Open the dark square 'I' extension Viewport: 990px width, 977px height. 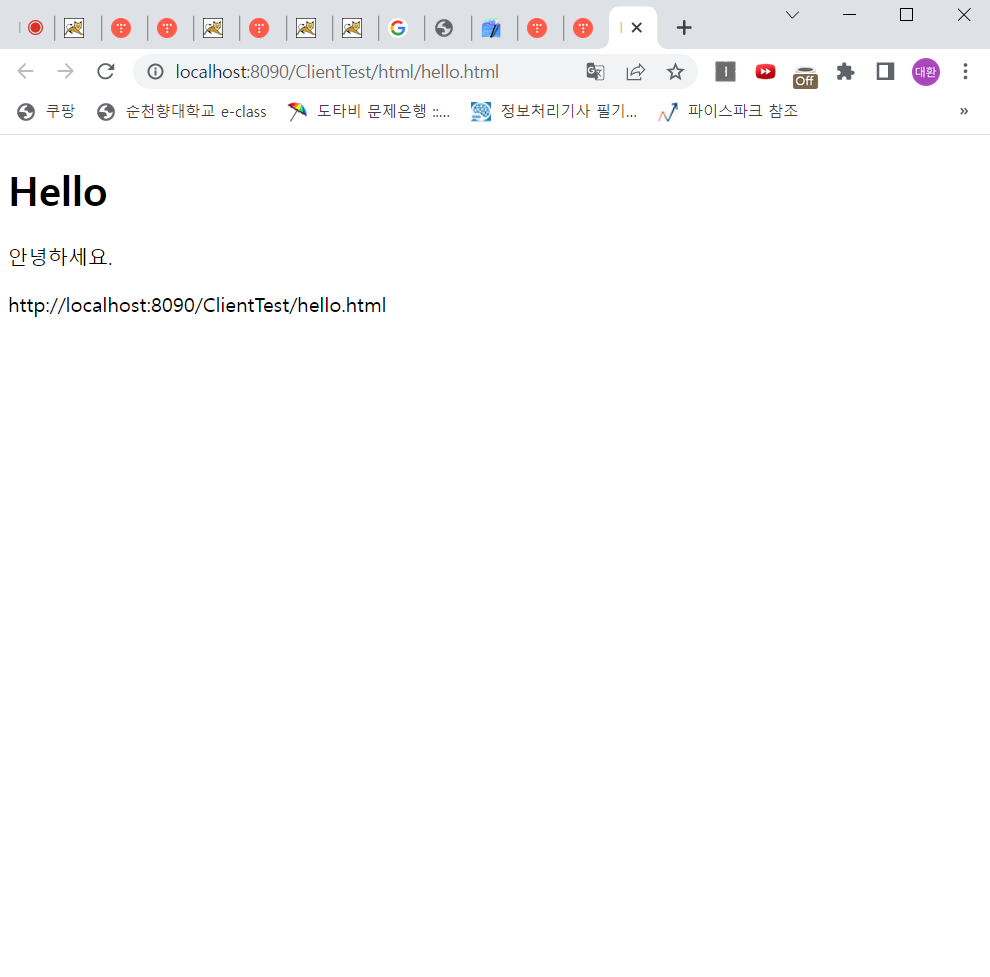point(725,71)
